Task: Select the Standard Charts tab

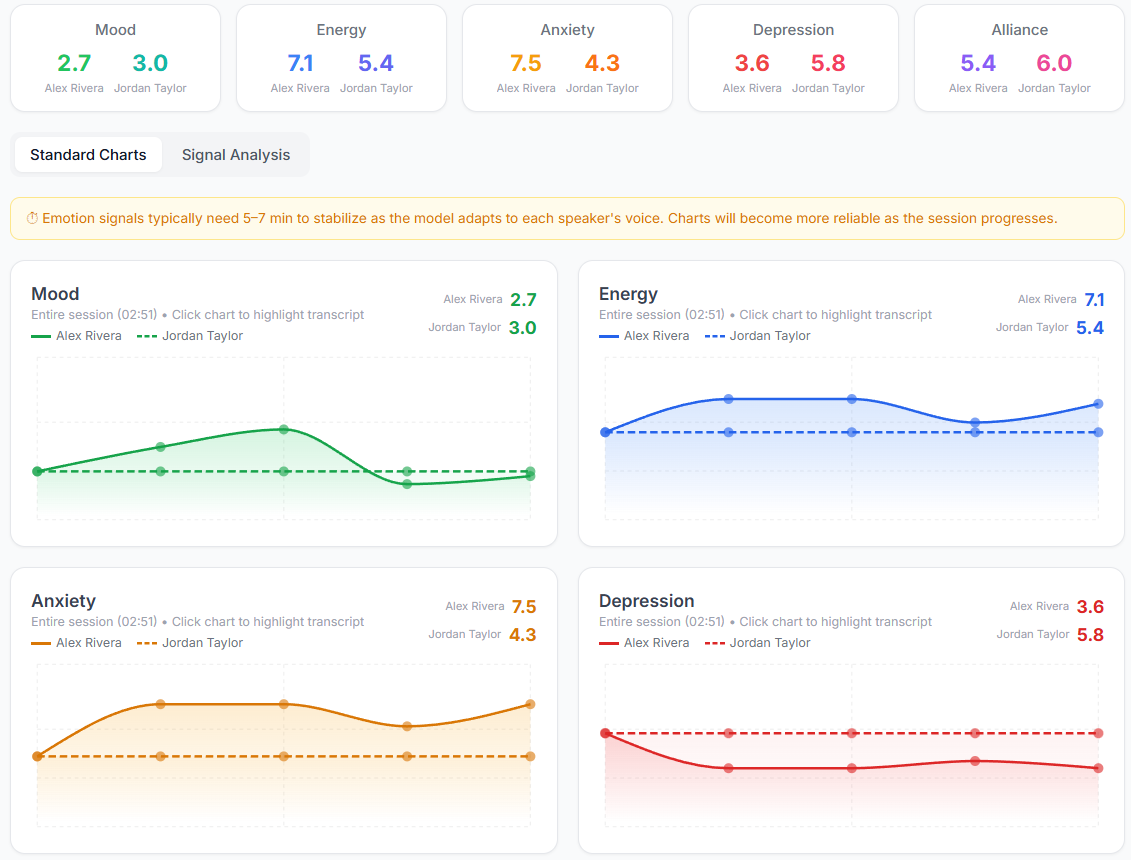Action: coord(88,154)
